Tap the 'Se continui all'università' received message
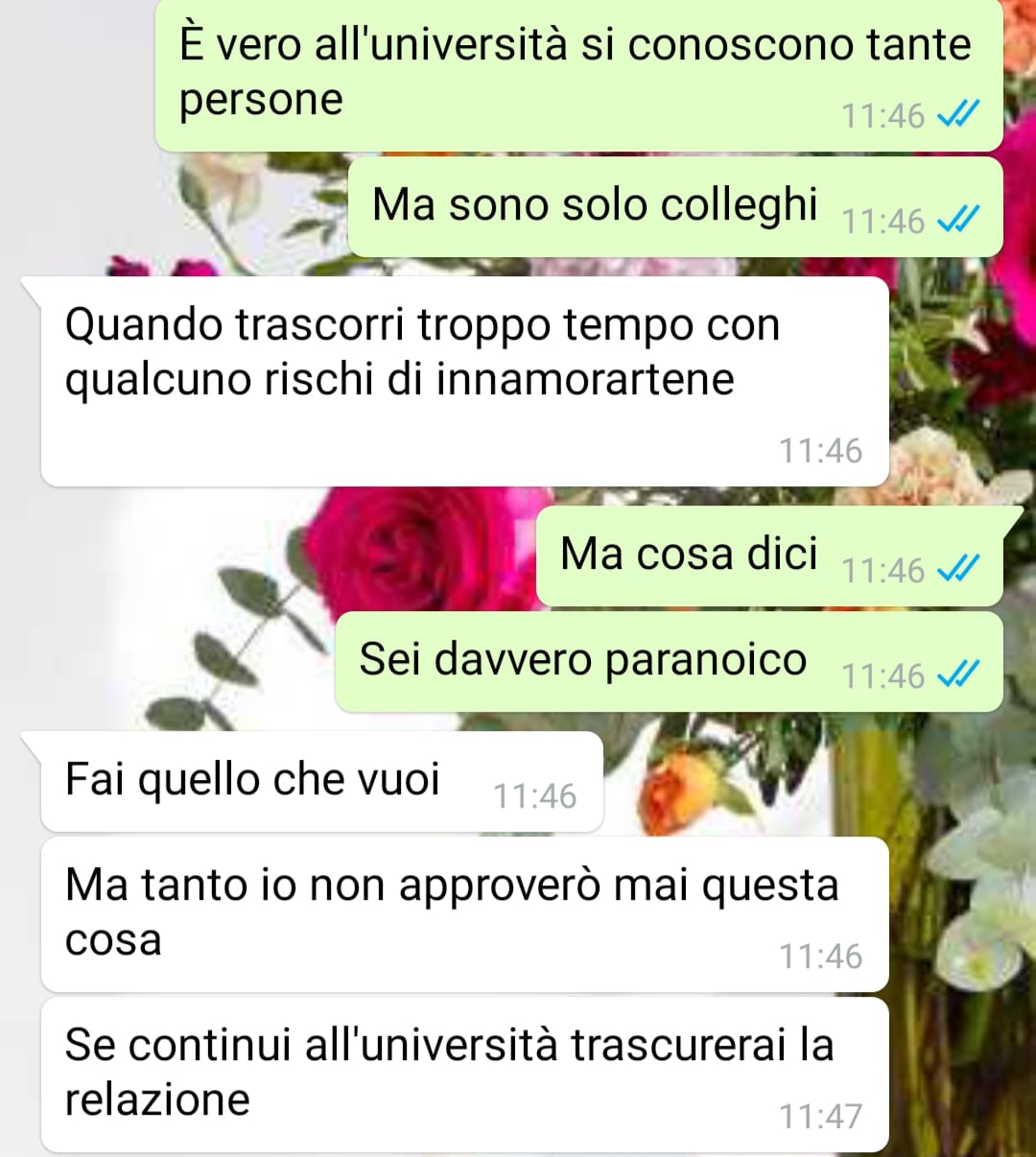This screenshot has width=1036, height=1157. pos(464,1074)
